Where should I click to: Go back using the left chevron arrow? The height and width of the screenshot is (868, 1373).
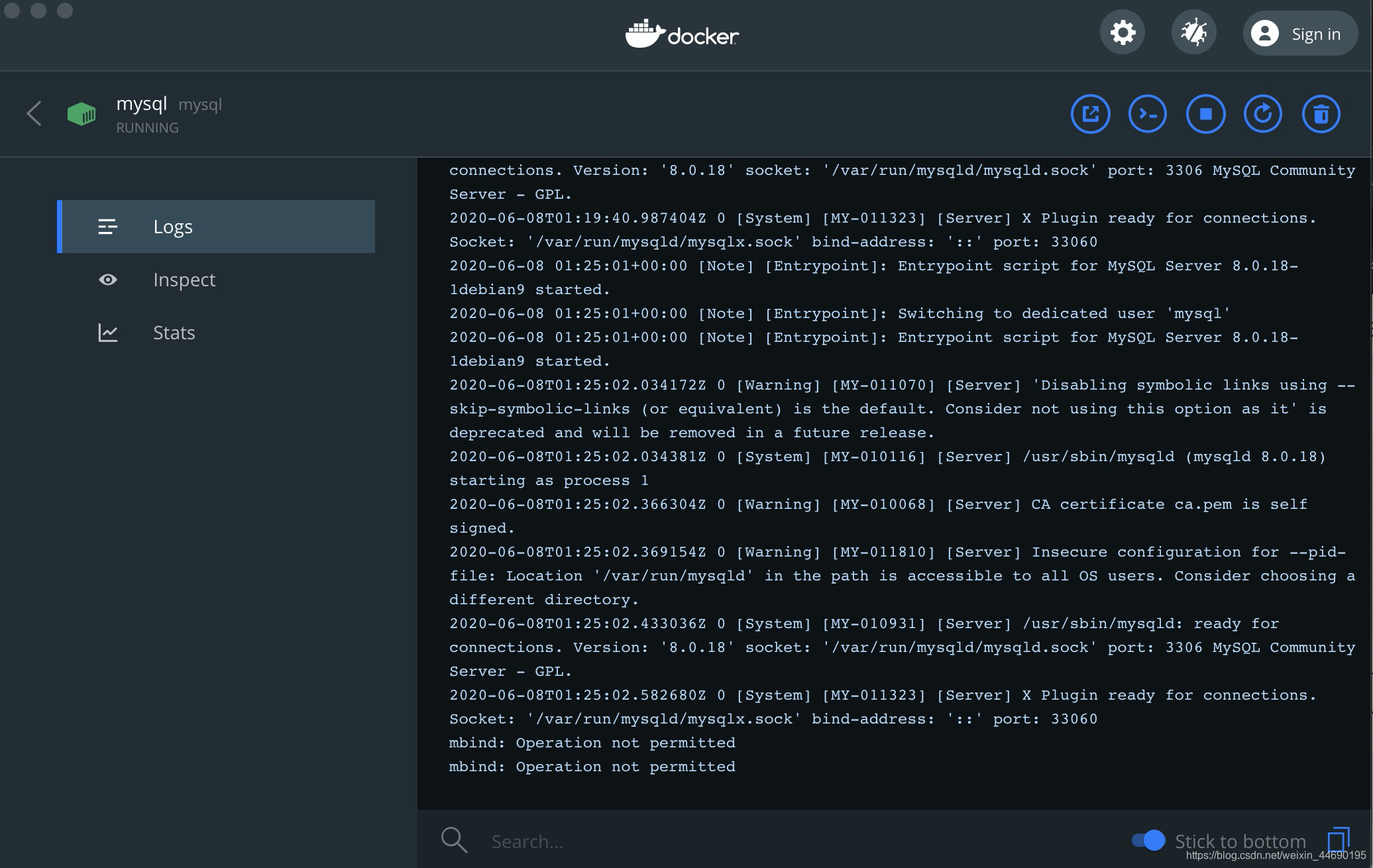34,113
